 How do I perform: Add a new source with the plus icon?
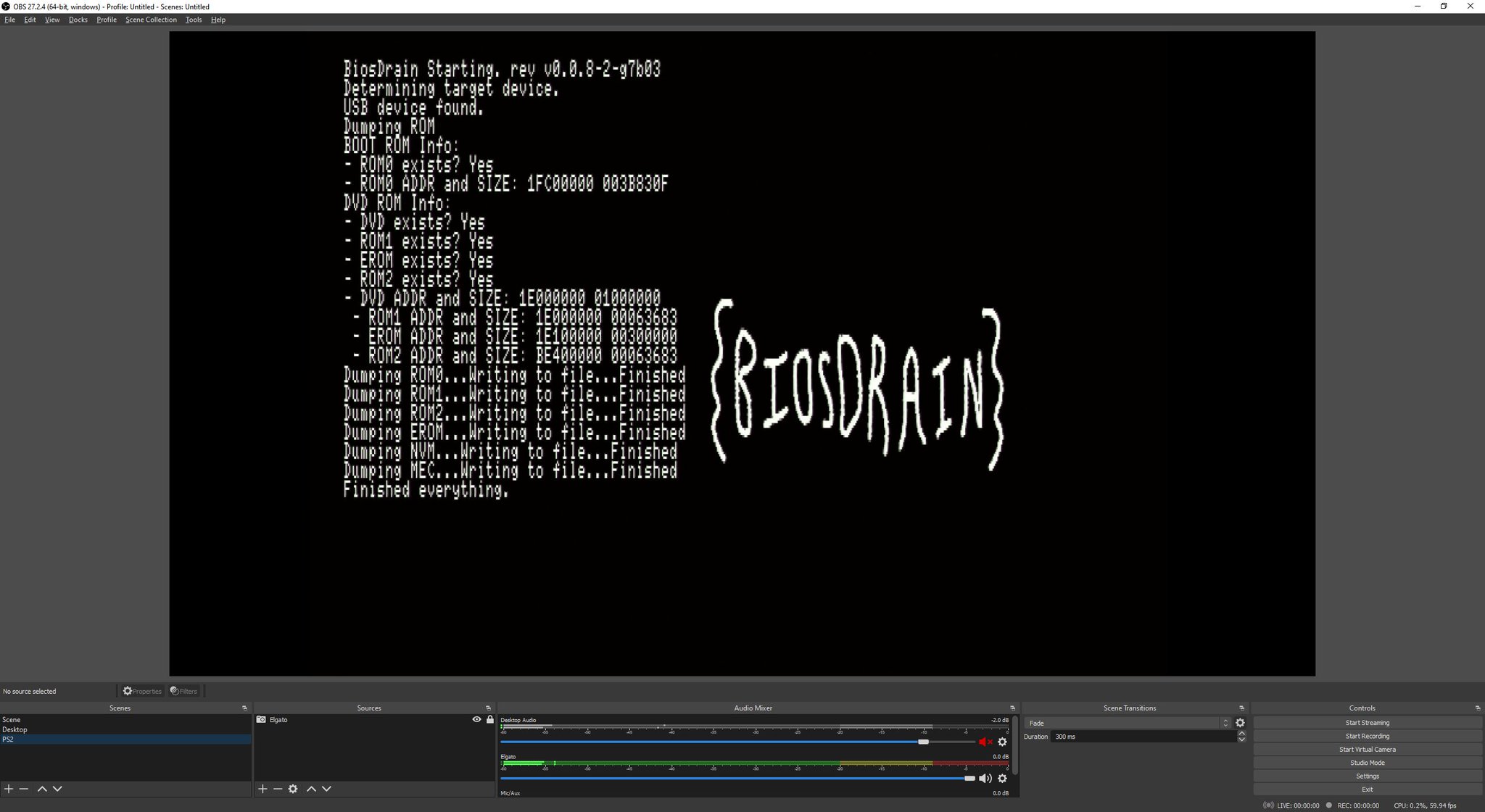coord(262,789)
